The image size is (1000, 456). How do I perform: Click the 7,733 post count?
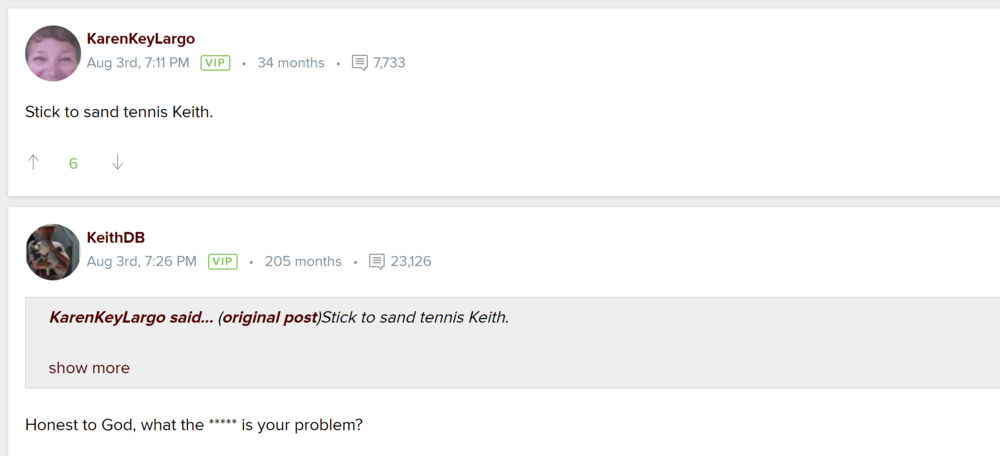[389, 63]
